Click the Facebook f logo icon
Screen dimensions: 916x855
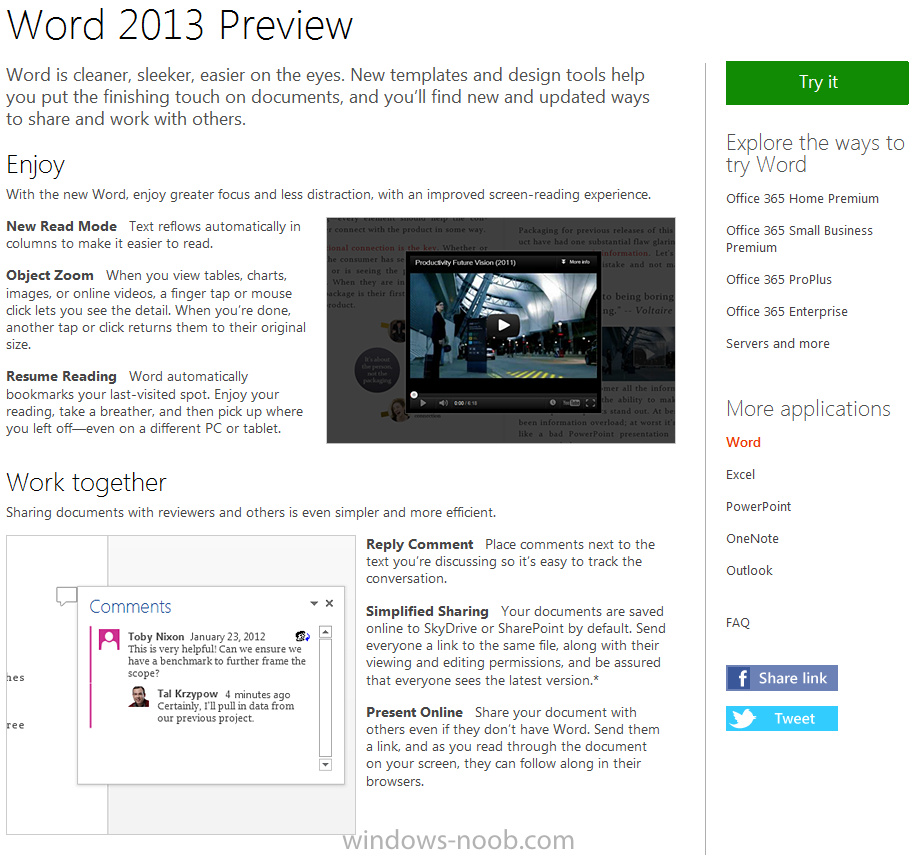741,678
